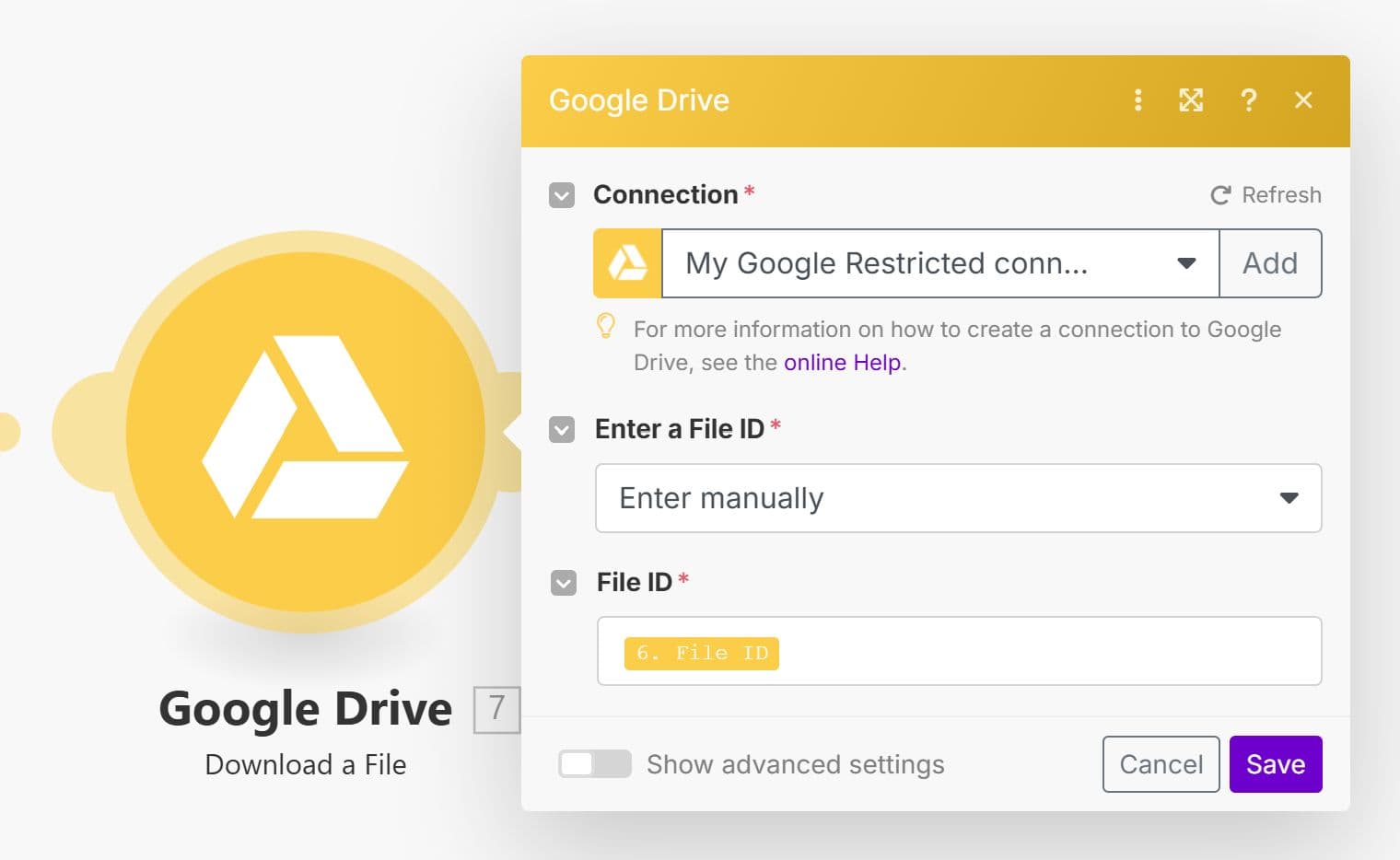Refresh the connection list
The image size is (1400, 860).
[1266, 194]
